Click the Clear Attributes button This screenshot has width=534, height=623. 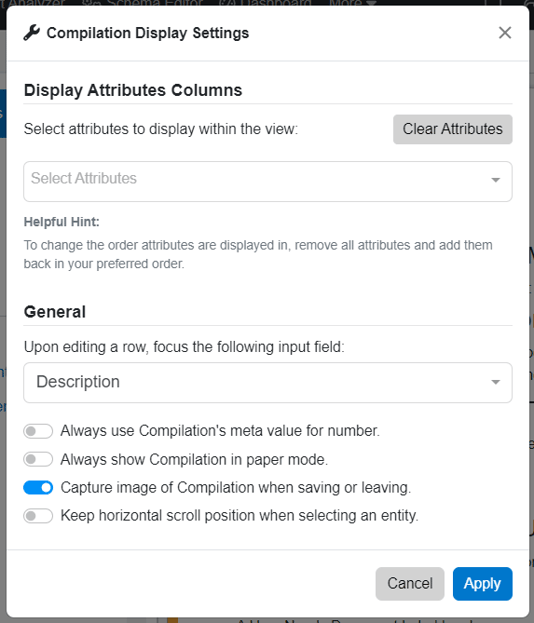point(453,129)
